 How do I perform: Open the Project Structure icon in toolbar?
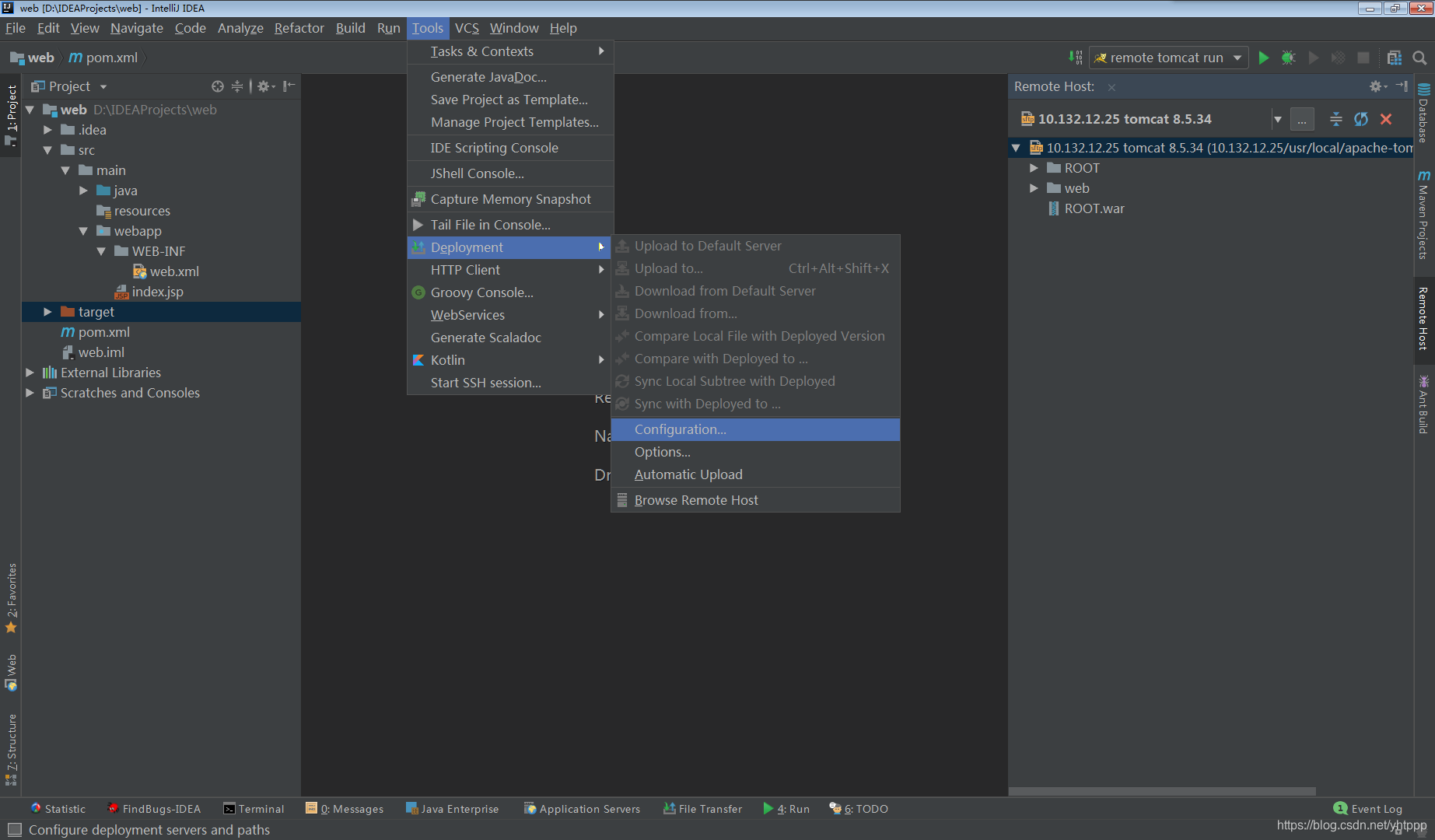1395,58
